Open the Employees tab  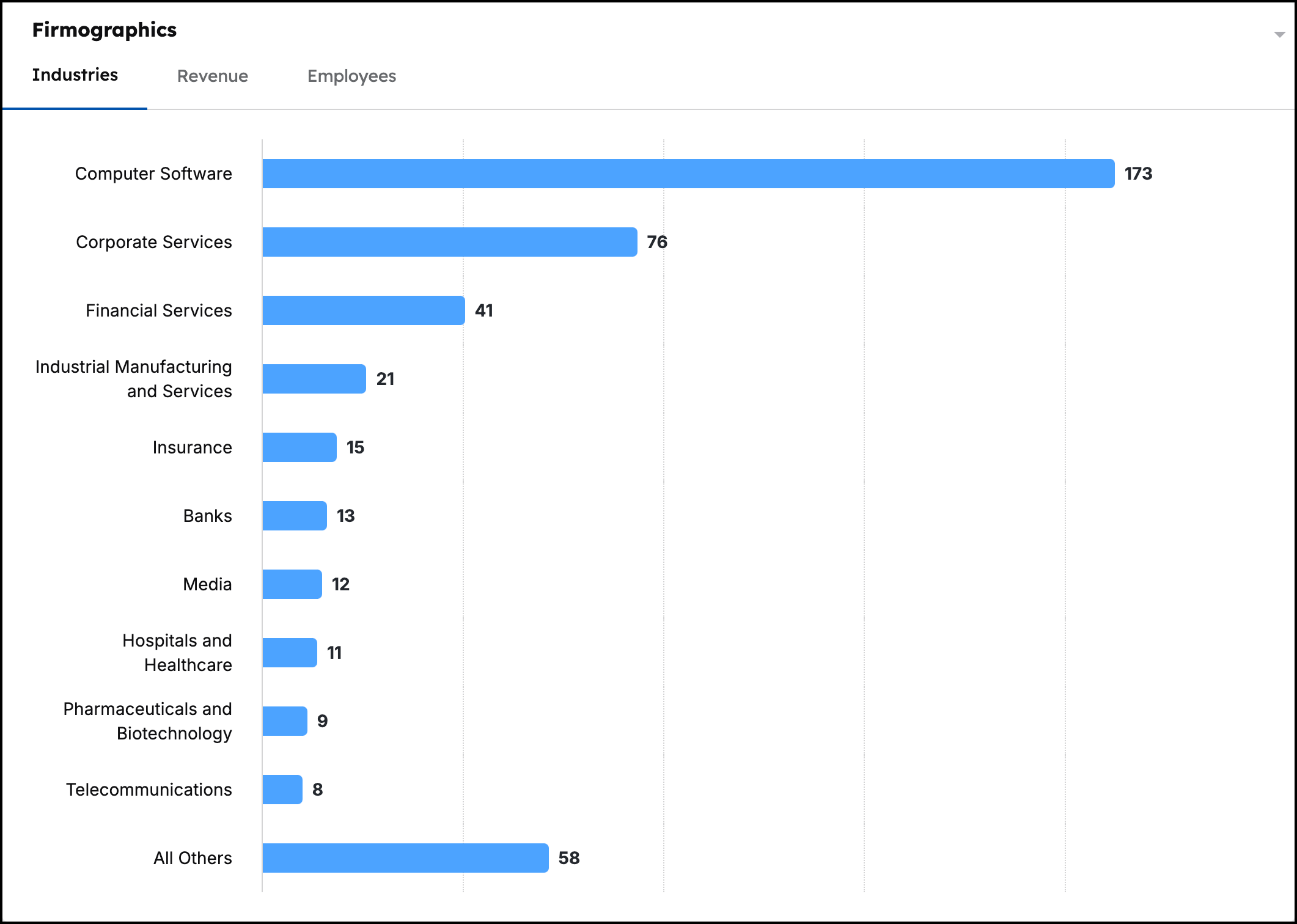[351, 76]
